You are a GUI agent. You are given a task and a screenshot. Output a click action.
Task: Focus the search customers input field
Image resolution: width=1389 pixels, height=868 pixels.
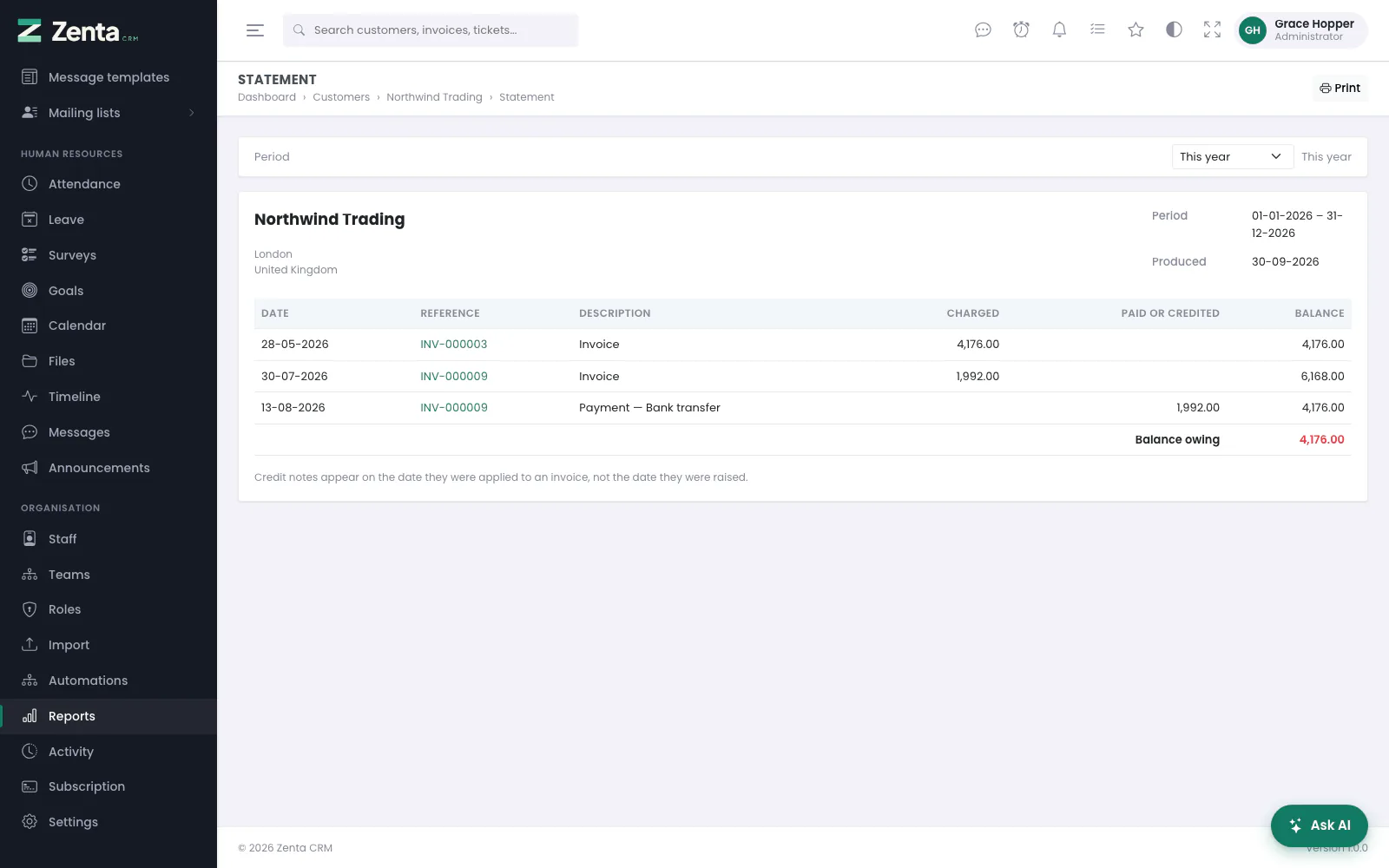431,30
